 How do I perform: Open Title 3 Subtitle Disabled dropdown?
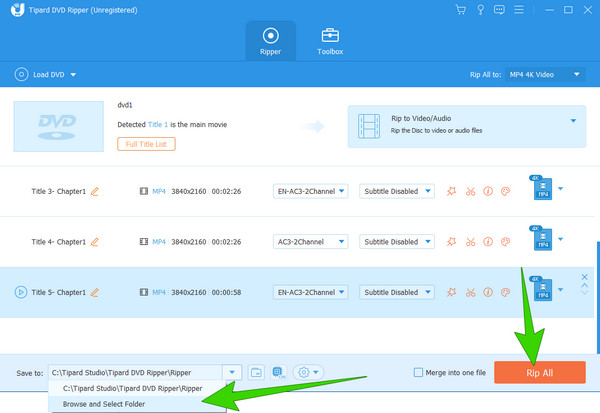click(x=397, y=191)
